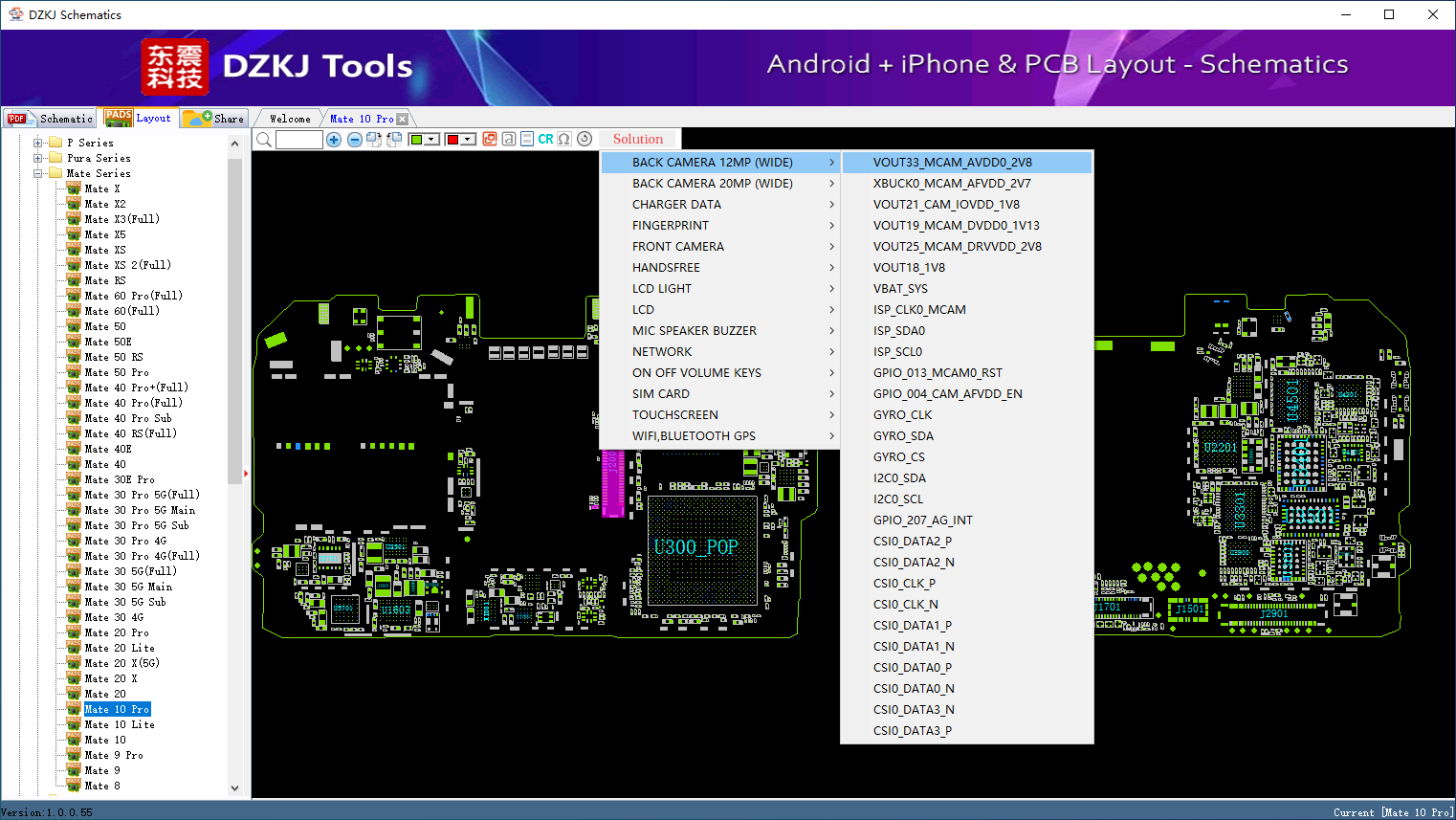1456x820 pixels.
Task: Click the second rotate-board icon before the green swatch
Action: [393, 140]
